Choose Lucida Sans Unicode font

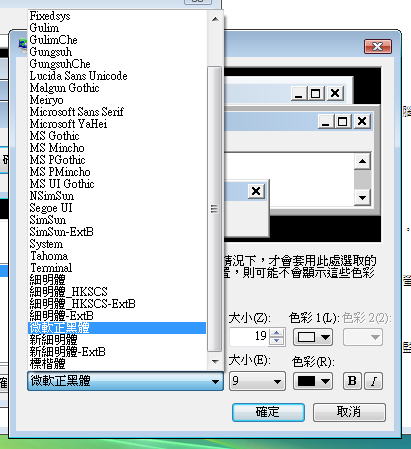(117, 76)
